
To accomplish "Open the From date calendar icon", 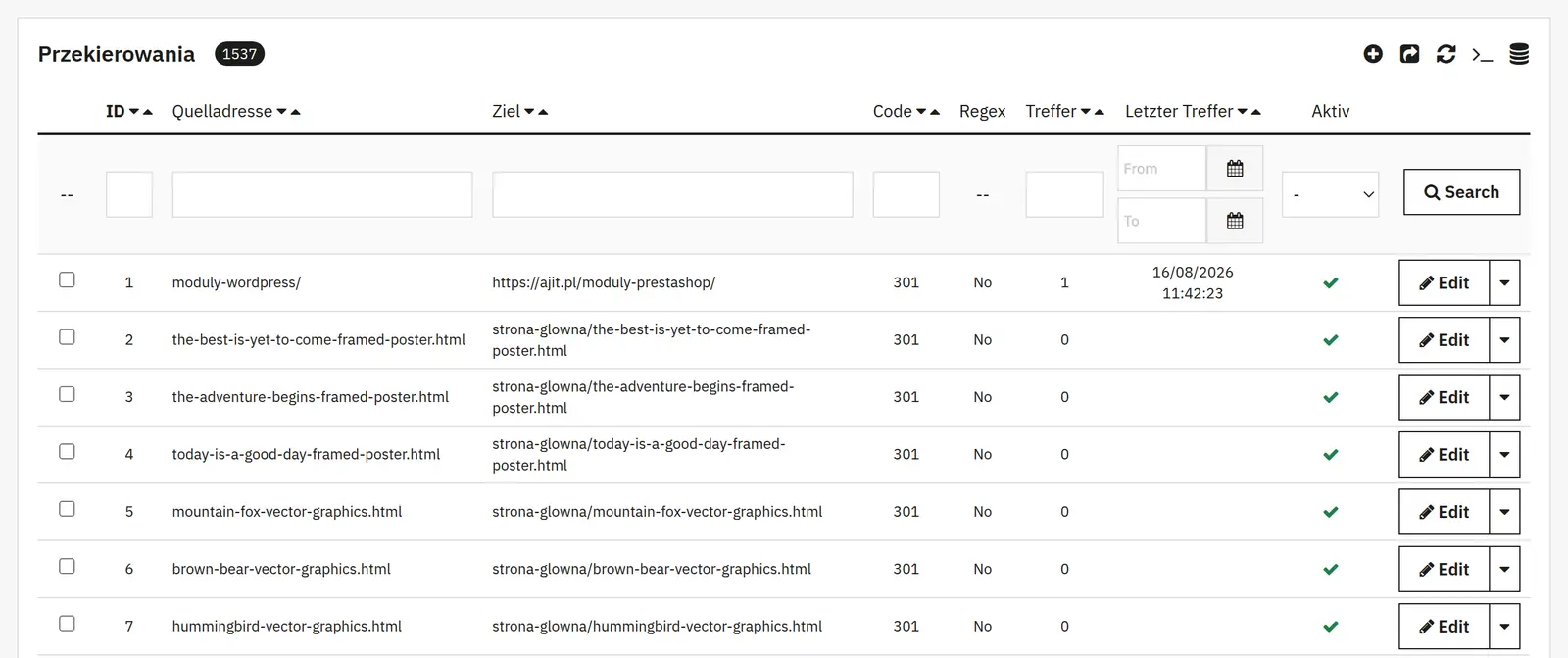I will tap(1235, 169).
